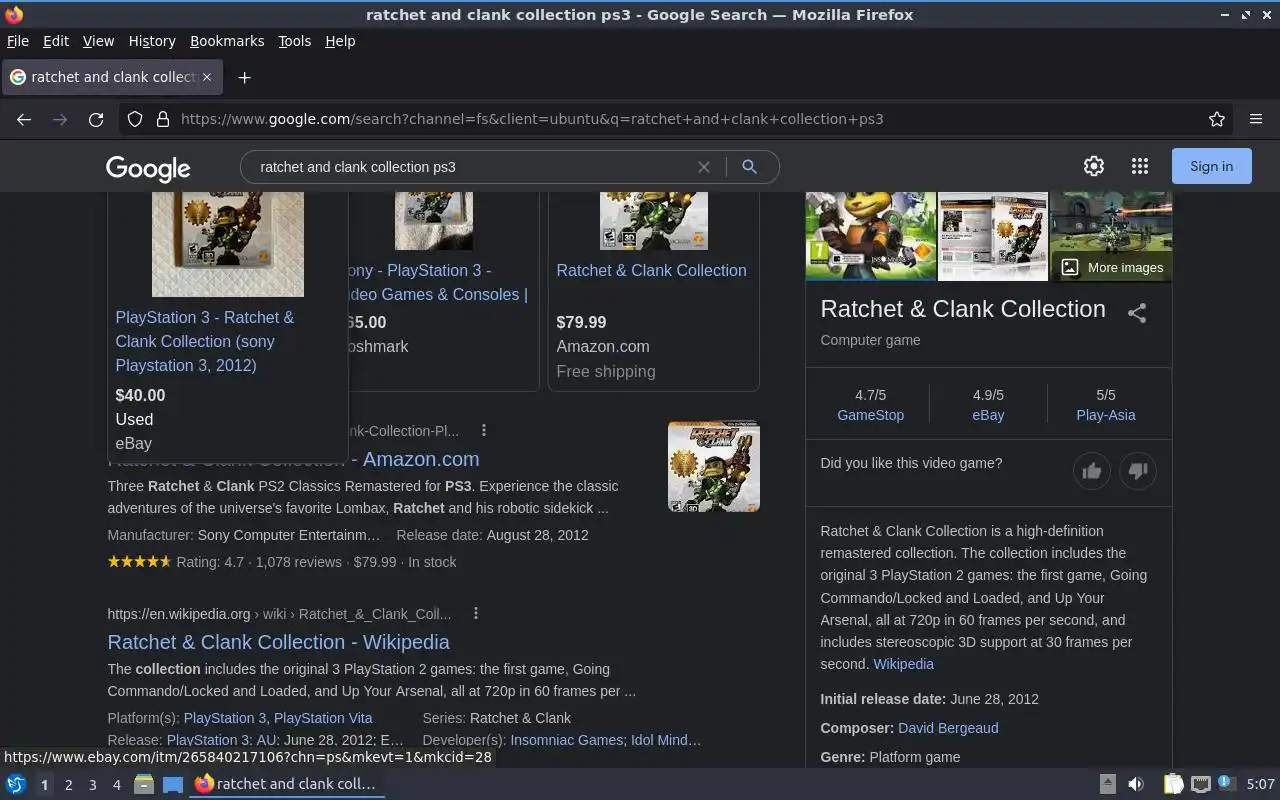
Task: Open composer David Bergeaud link
Action: click(948, 728)
